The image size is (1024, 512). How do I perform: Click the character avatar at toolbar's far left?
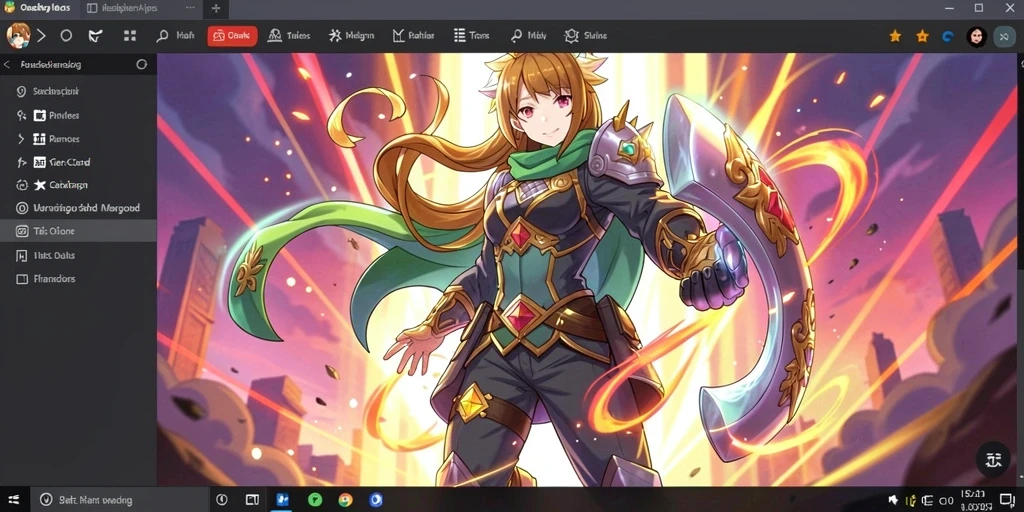(18, 35)
